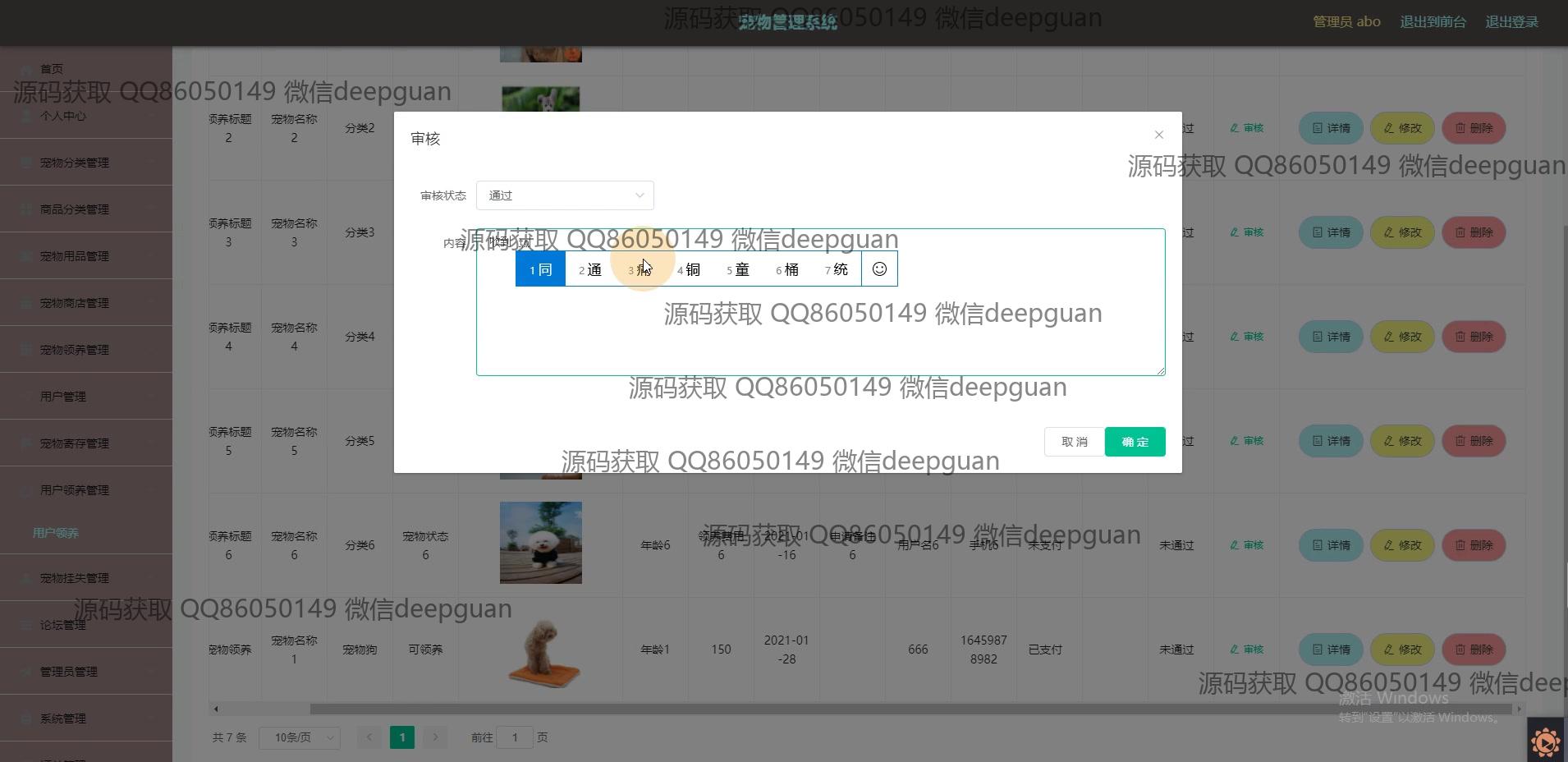Viewport: 1568px width, 762px height.
Task: Click 退出登录 link in header
Action: coord(1511,22)
